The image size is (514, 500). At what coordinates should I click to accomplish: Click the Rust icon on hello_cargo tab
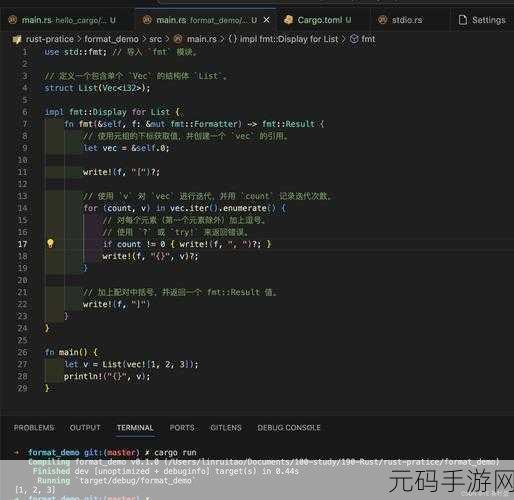[13, 20]
